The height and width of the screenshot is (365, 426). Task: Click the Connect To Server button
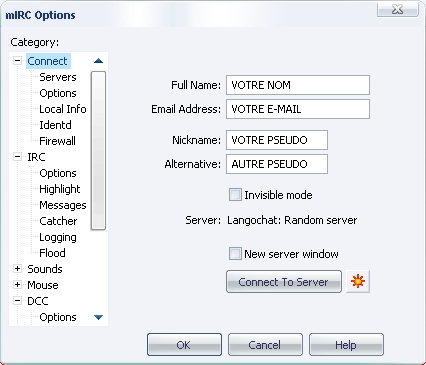284,282
